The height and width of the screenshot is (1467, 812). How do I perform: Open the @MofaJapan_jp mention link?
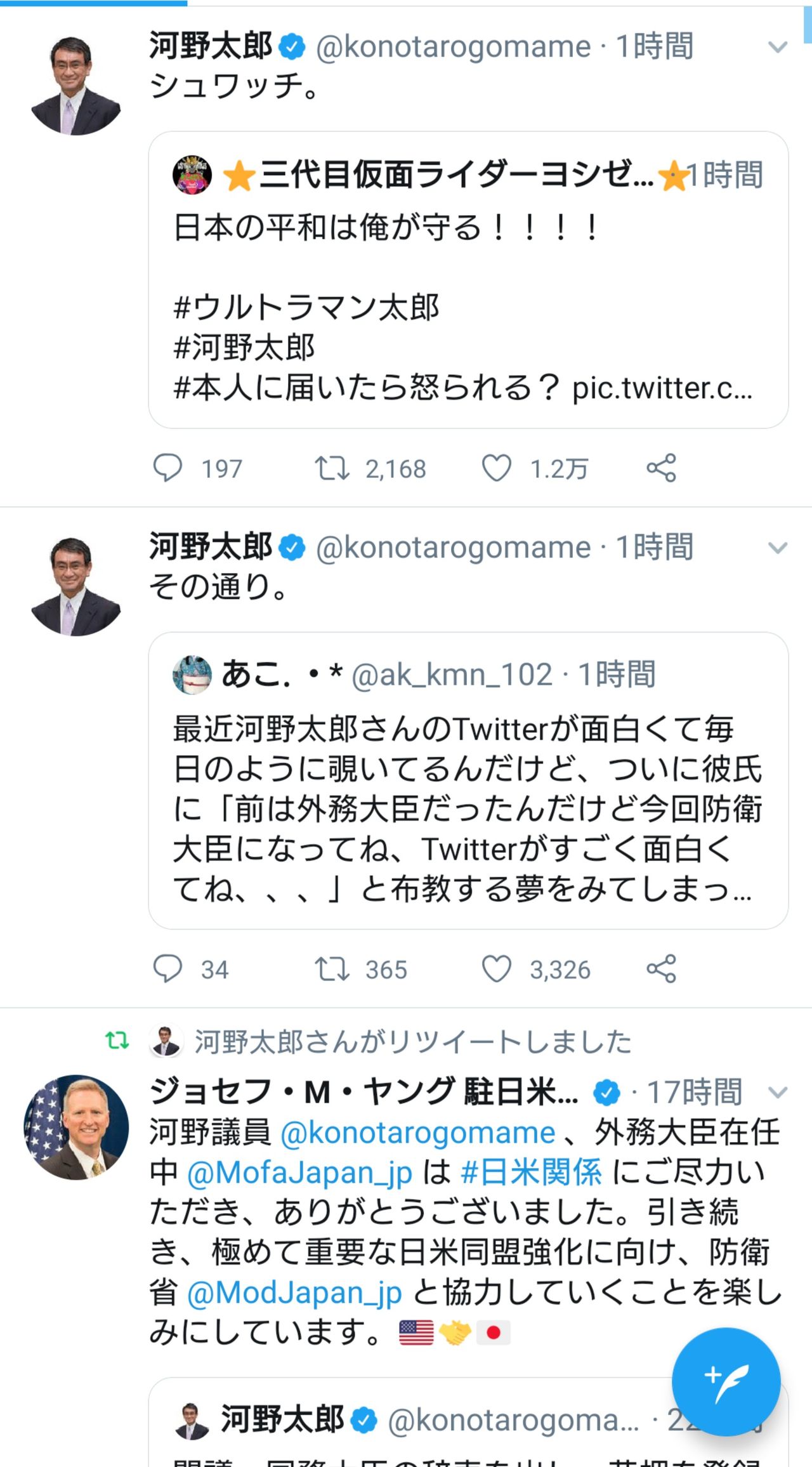[299, 1173]
